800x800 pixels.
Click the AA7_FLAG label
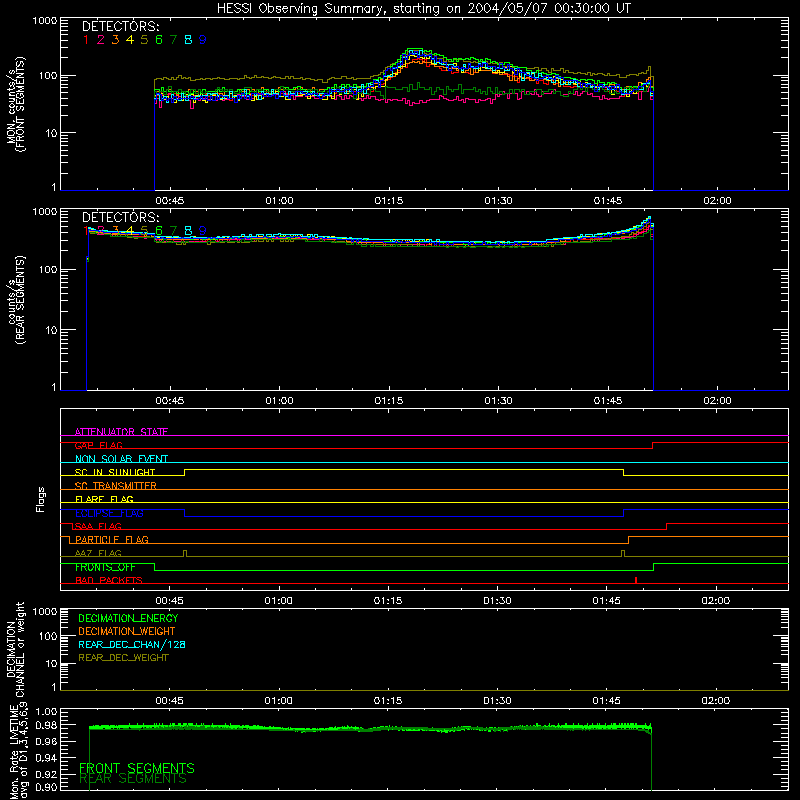98,553
